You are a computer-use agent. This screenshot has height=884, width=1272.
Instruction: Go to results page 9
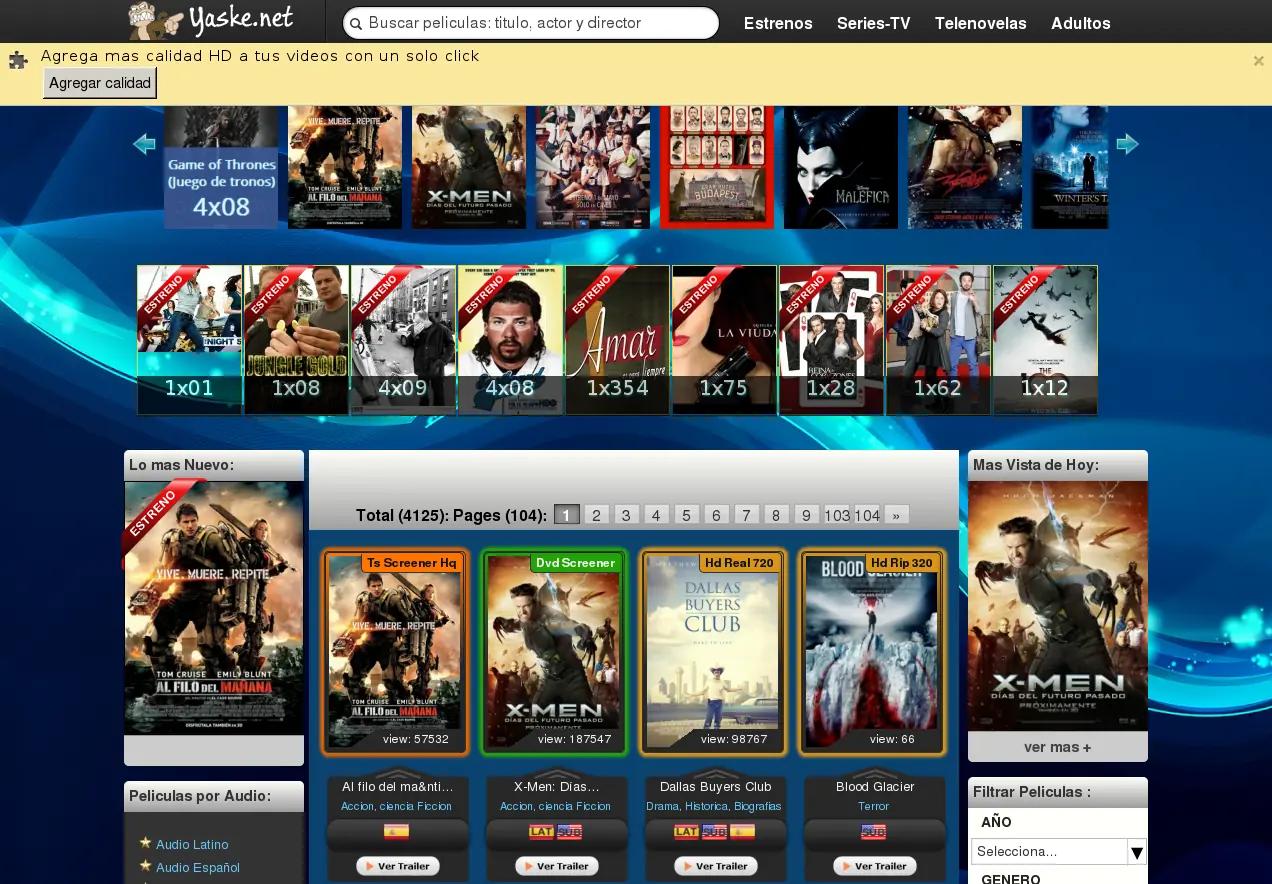point(806,515)
